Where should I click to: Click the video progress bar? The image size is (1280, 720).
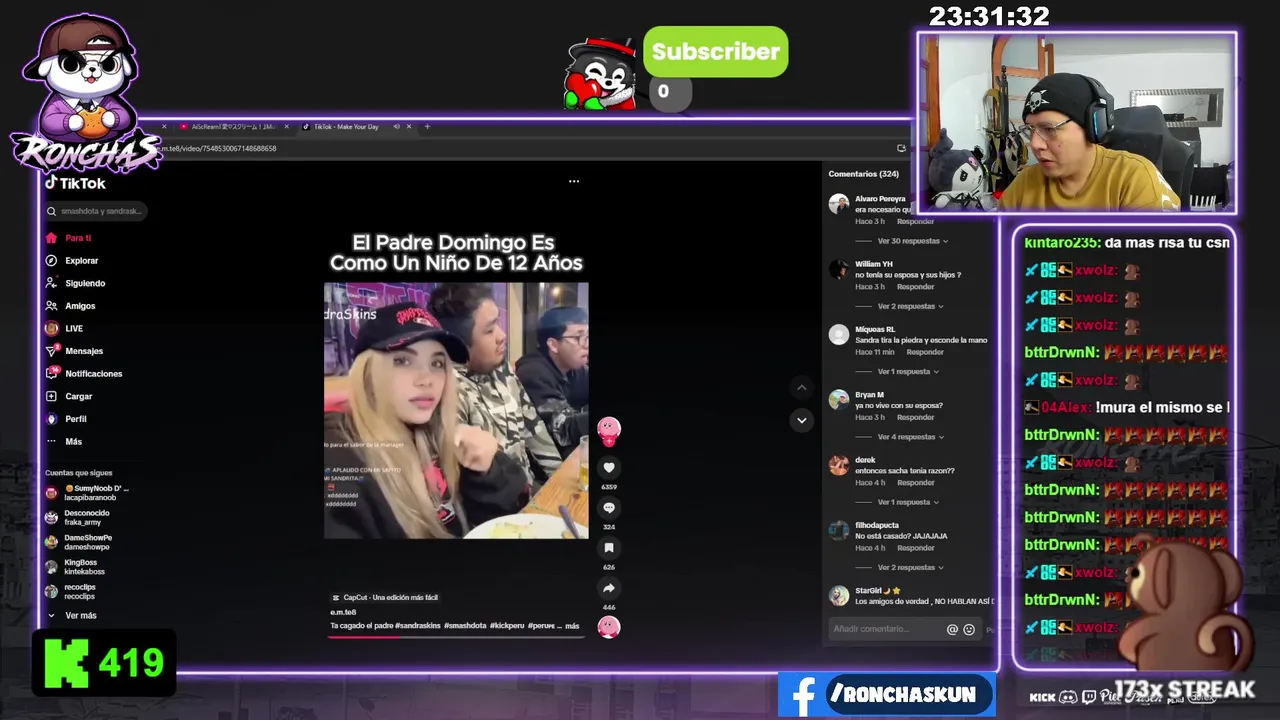click(x=455, y=636)
